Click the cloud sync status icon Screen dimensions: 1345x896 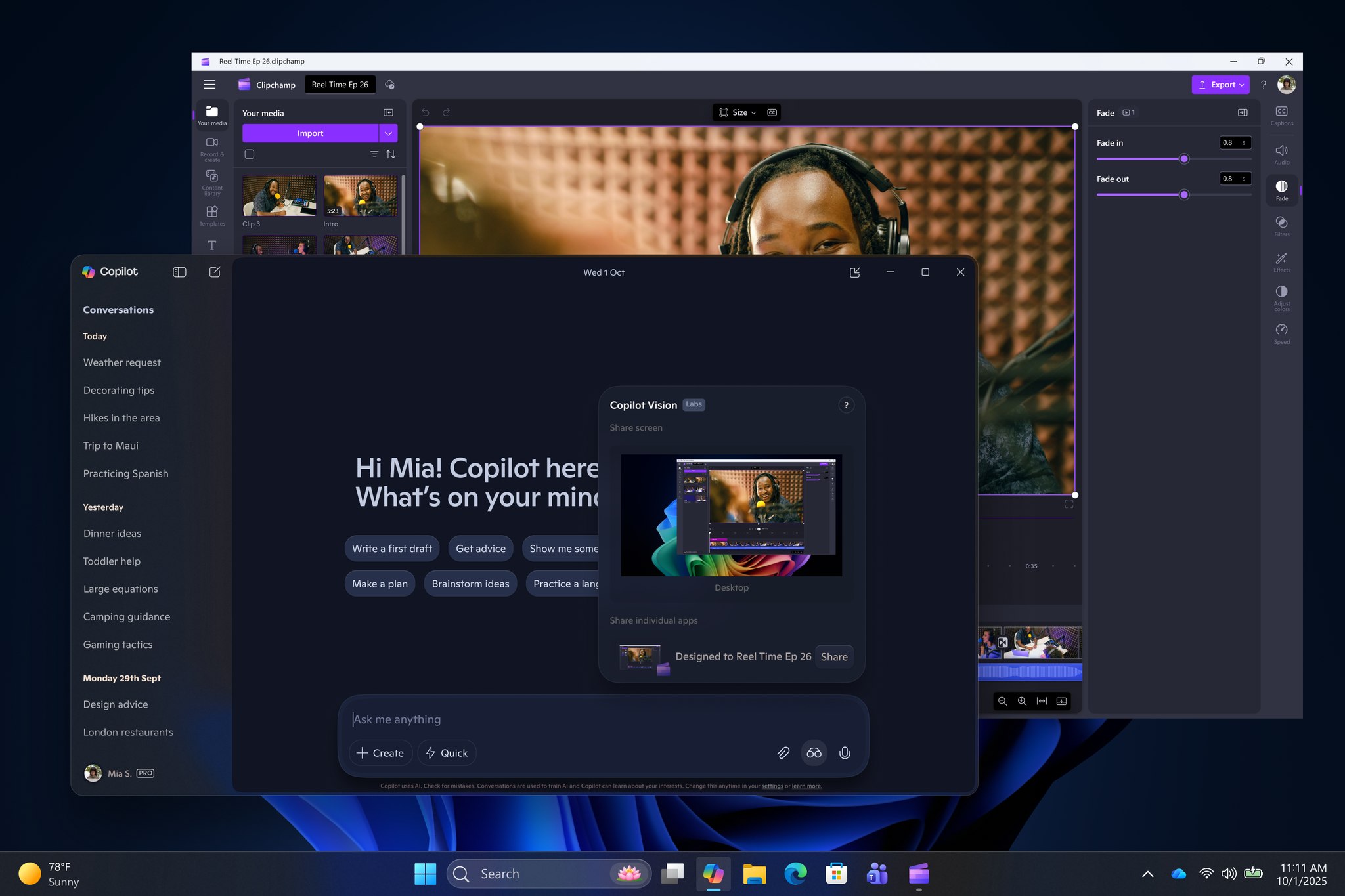[389, 85]
